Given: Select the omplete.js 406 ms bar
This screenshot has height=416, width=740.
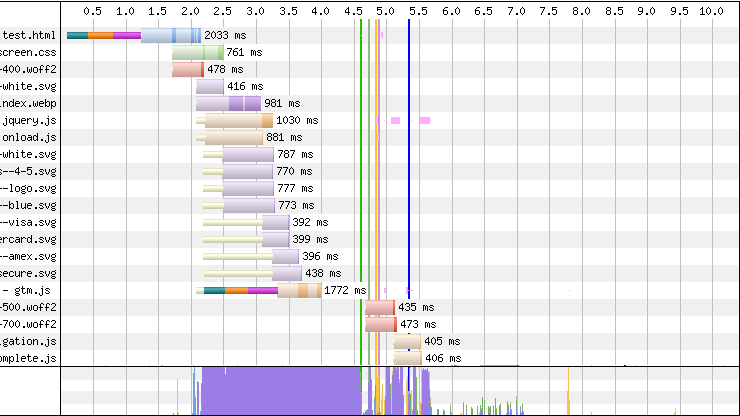Looking at the screenshot, I should [x=407, y=358].
